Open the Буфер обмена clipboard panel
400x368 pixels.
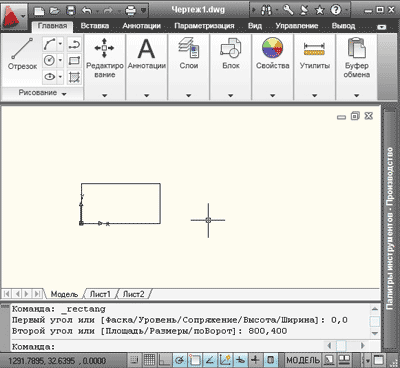(x=357, y=57)
